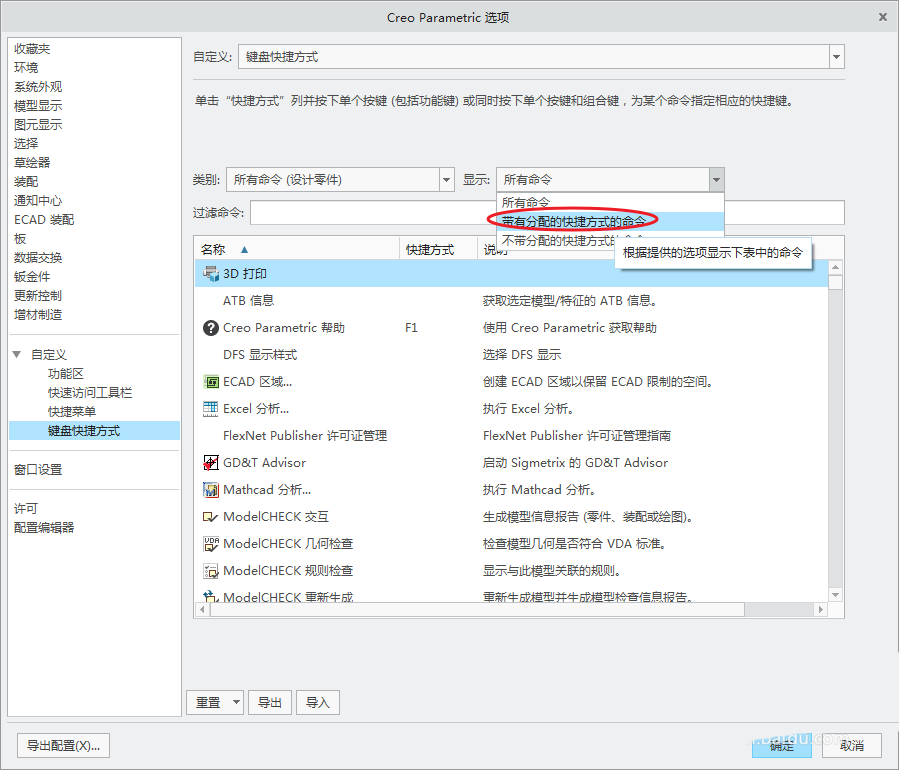This screenshot has height=770, width=899.
Task: Click the ModelCHECK 交互 icon
Action: point(210,517)
